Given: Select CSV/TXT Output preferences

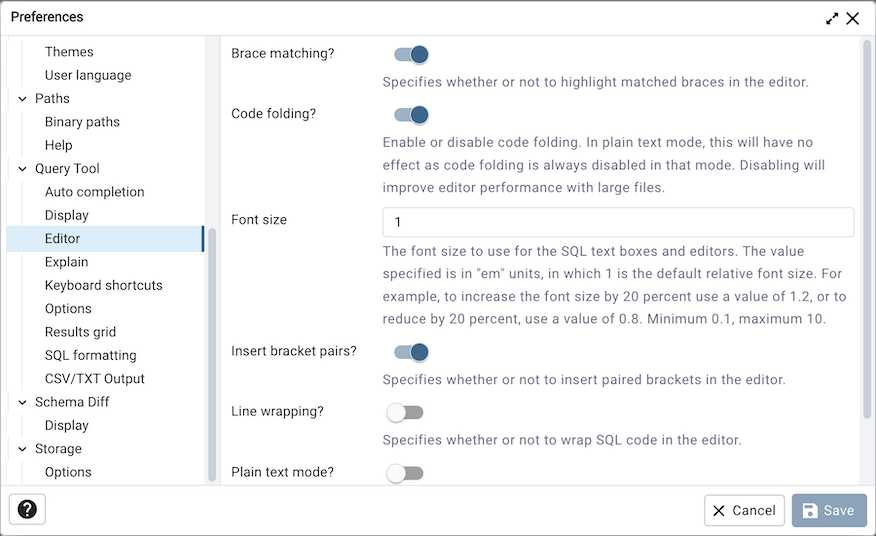Looking at the screenshot, I should click(x=94, y=379).
